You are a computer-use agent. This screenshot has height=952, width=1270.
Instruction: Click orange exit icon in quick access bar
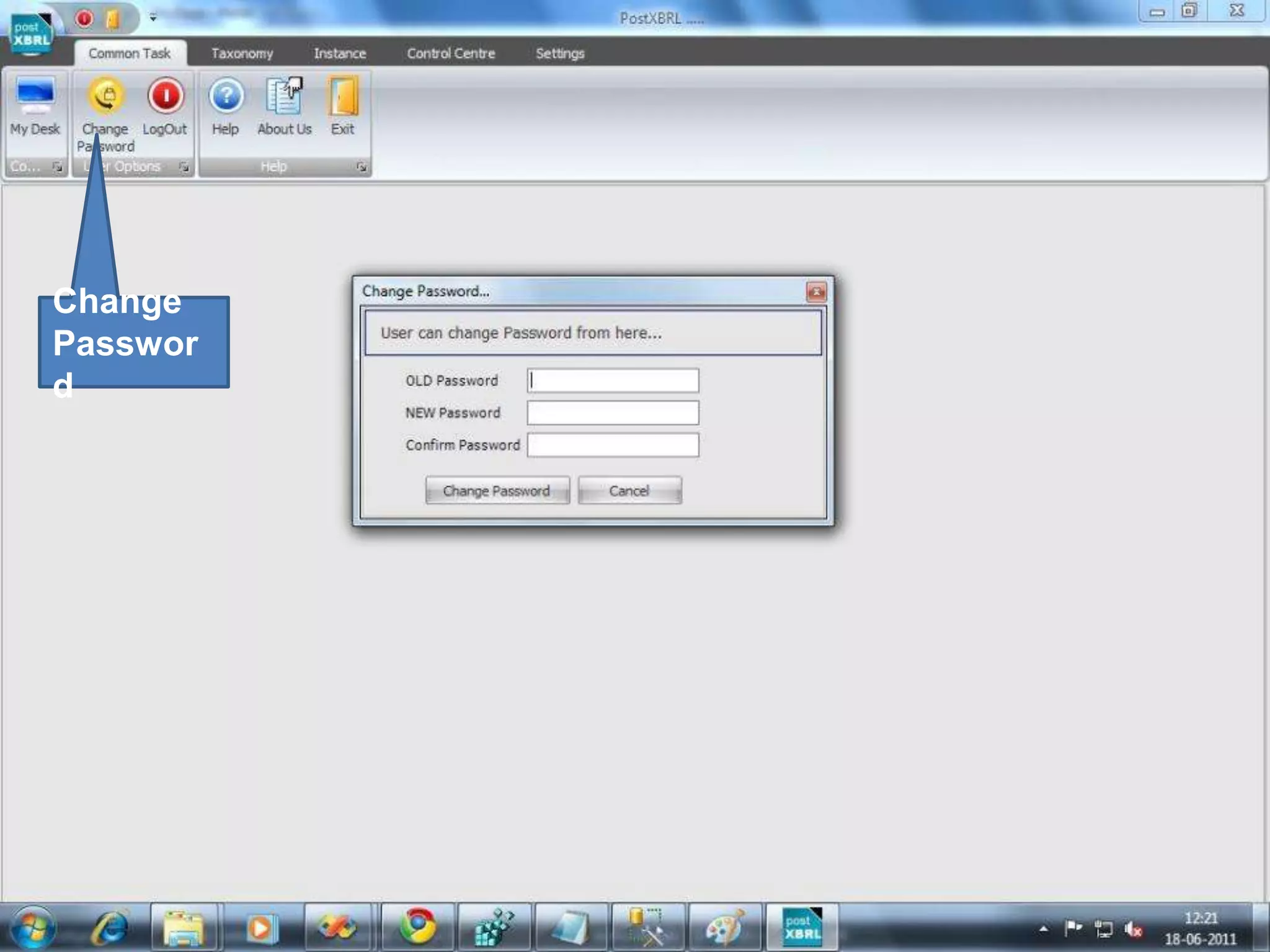[x=113, y=19]
